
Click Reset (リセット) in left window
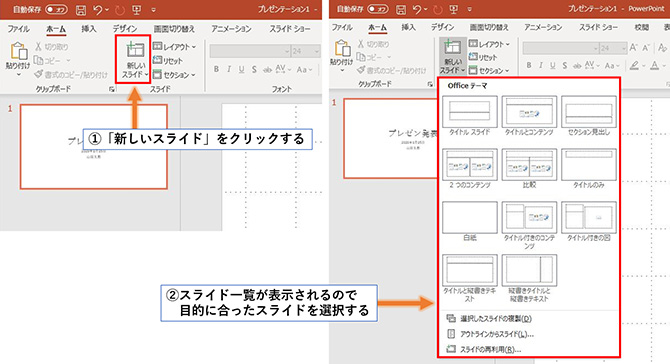(x=168, y=61)
